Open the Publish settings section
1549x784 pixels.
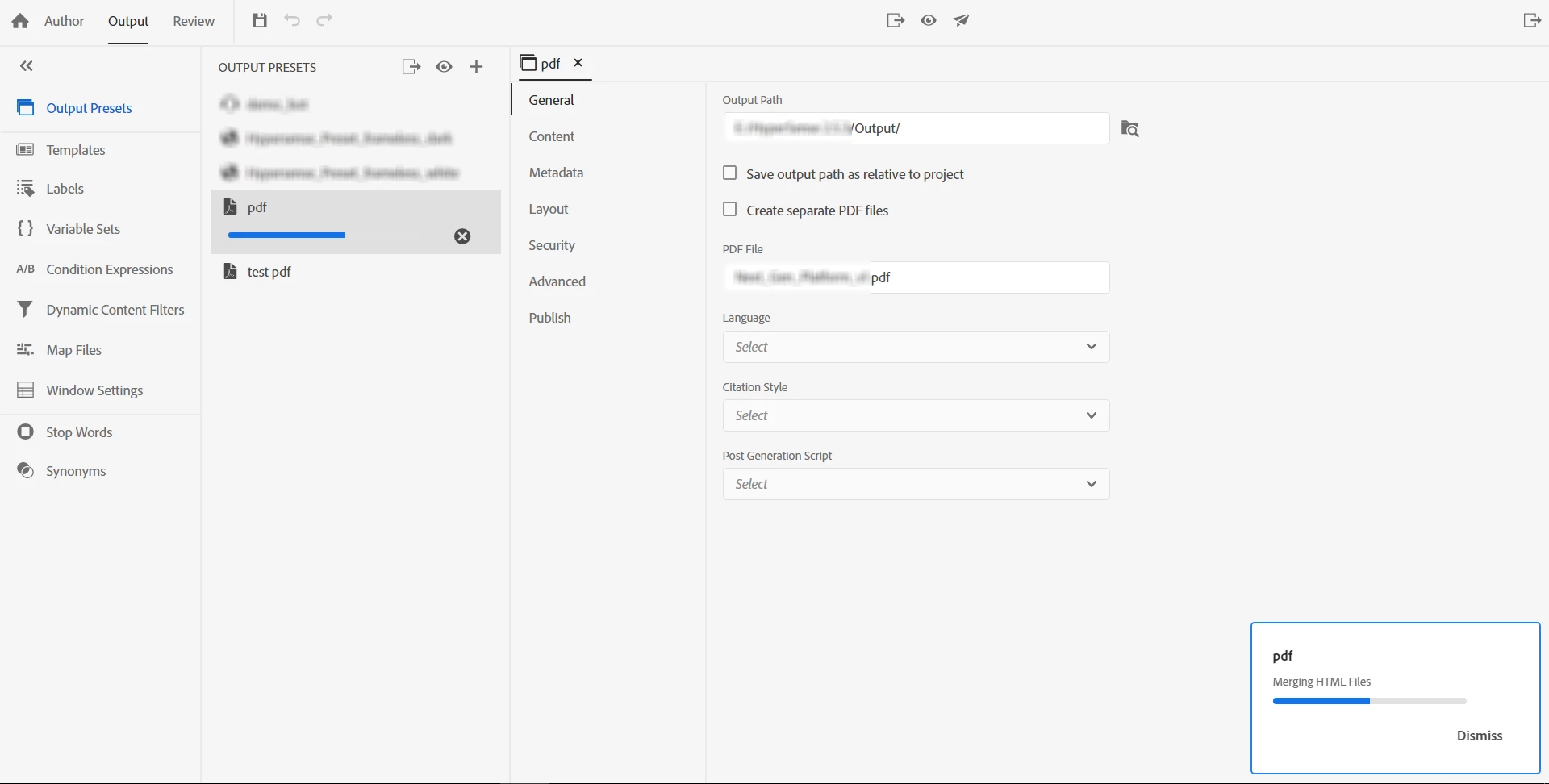(x=550, y=318)
